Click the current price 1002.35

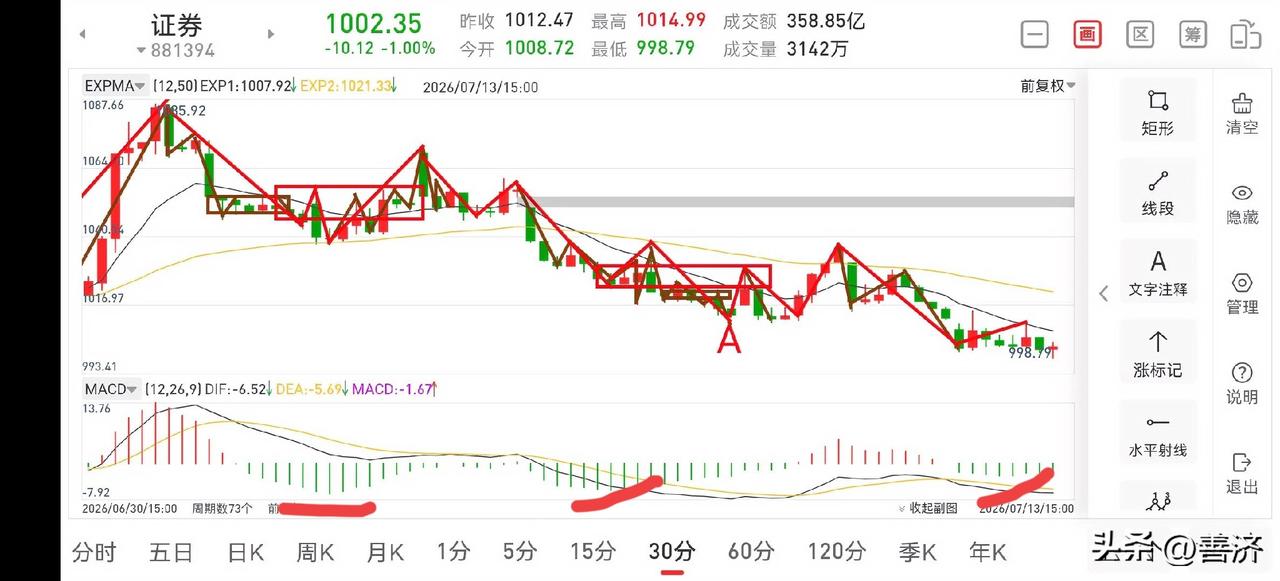coord(373,23)
